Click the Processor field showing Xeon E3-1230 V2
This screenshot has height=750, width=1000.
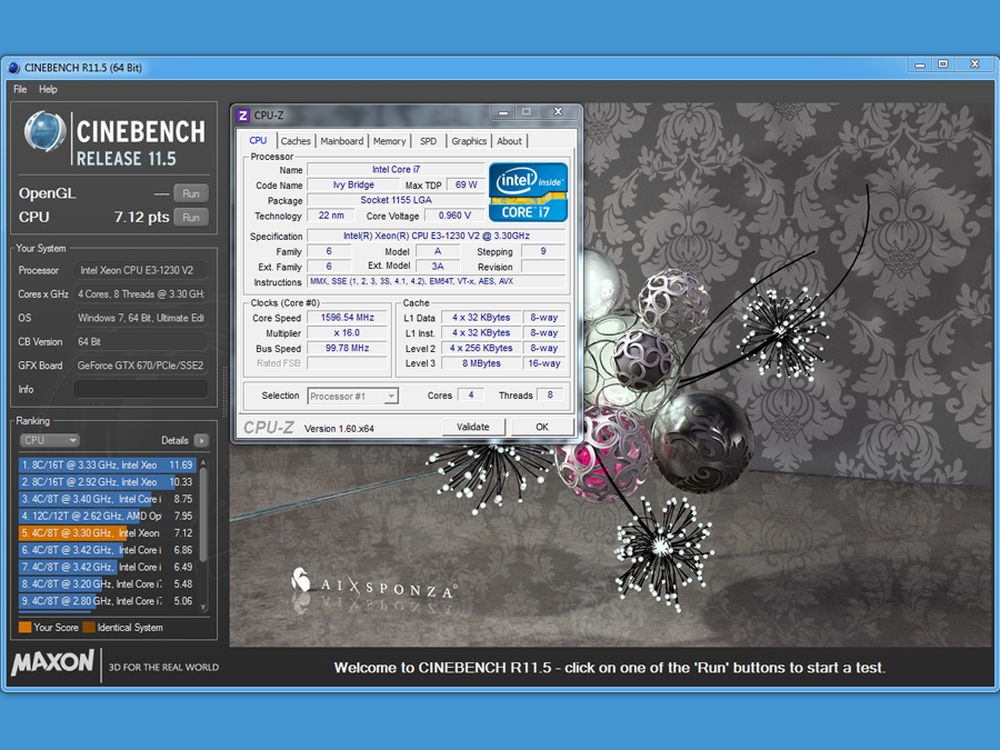[140, 270]
